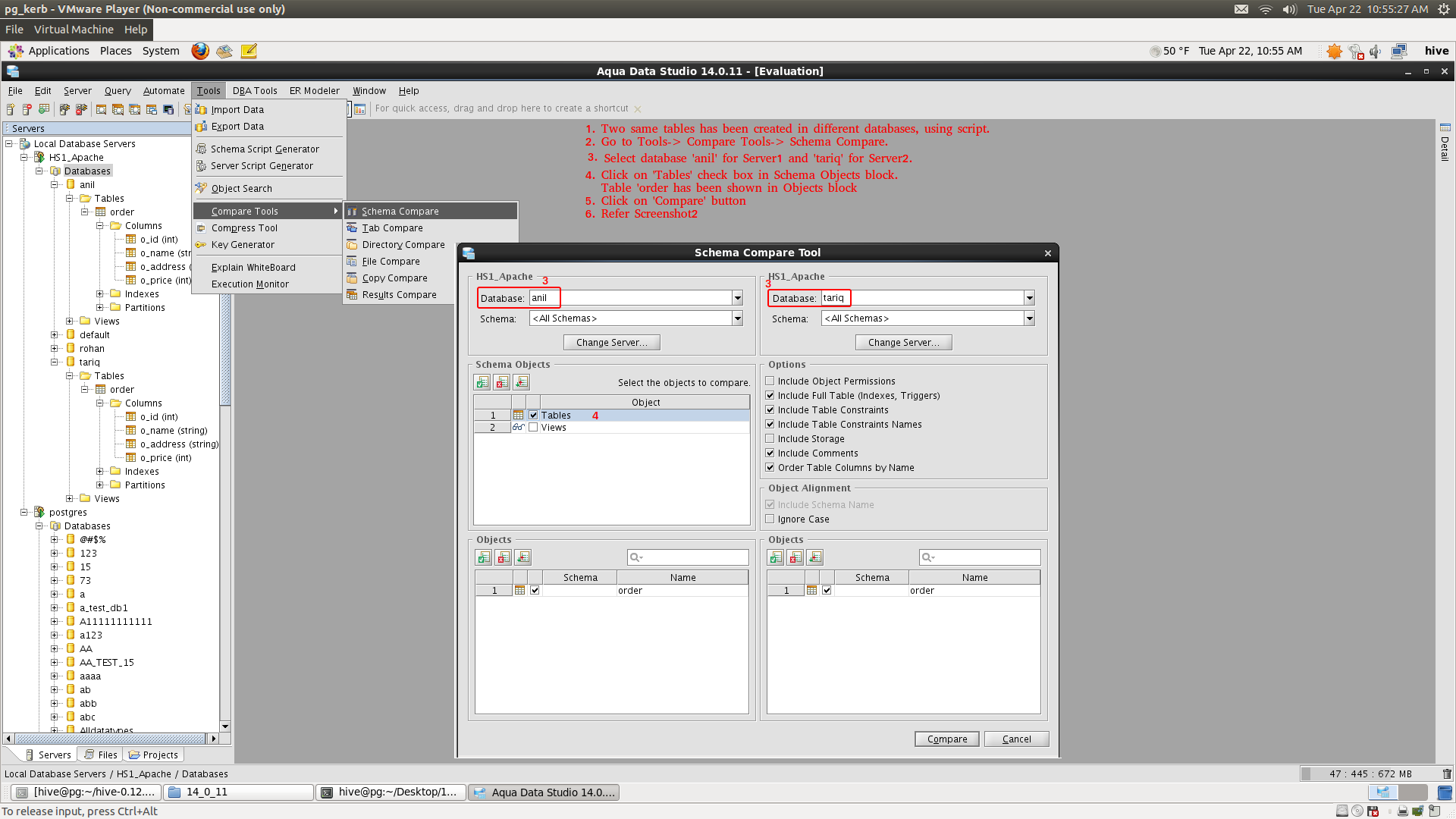The image size is (1456, 819).
Task: Open the DBA Tools menu
Action: [x=254, y=90]
